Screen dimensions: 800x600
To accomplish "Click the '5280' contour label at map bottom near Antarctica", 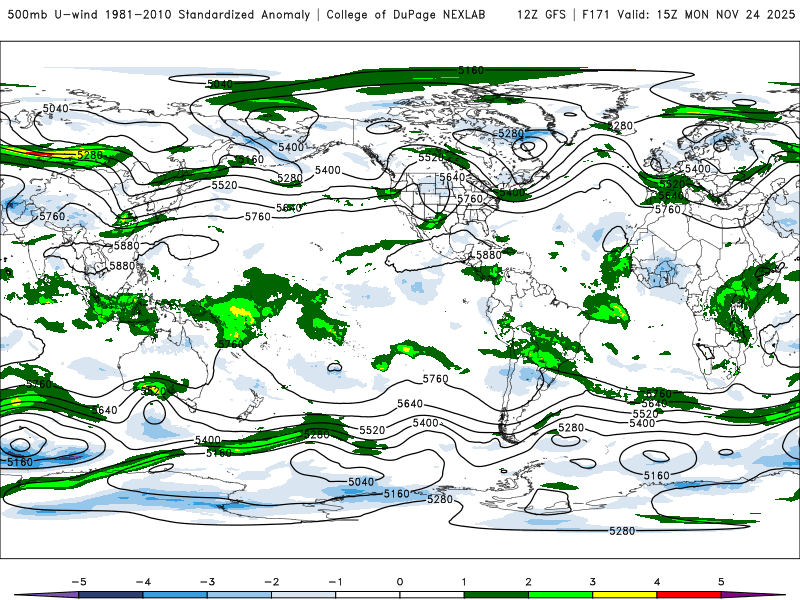I will [622, 531].
